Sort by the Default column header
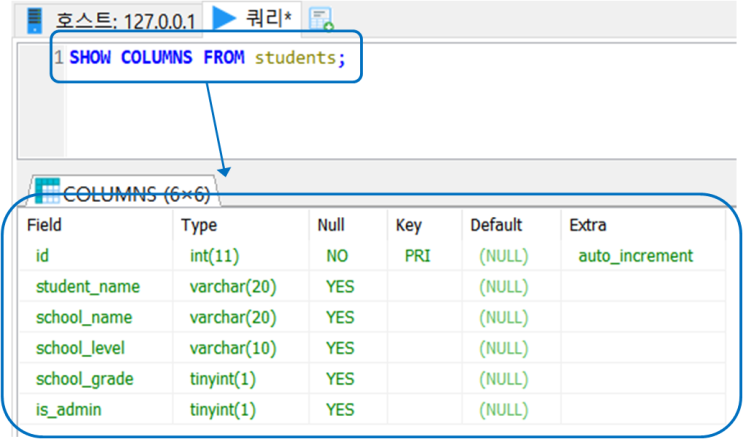Screen dimensions: 743x439 (x=512, y=225)
